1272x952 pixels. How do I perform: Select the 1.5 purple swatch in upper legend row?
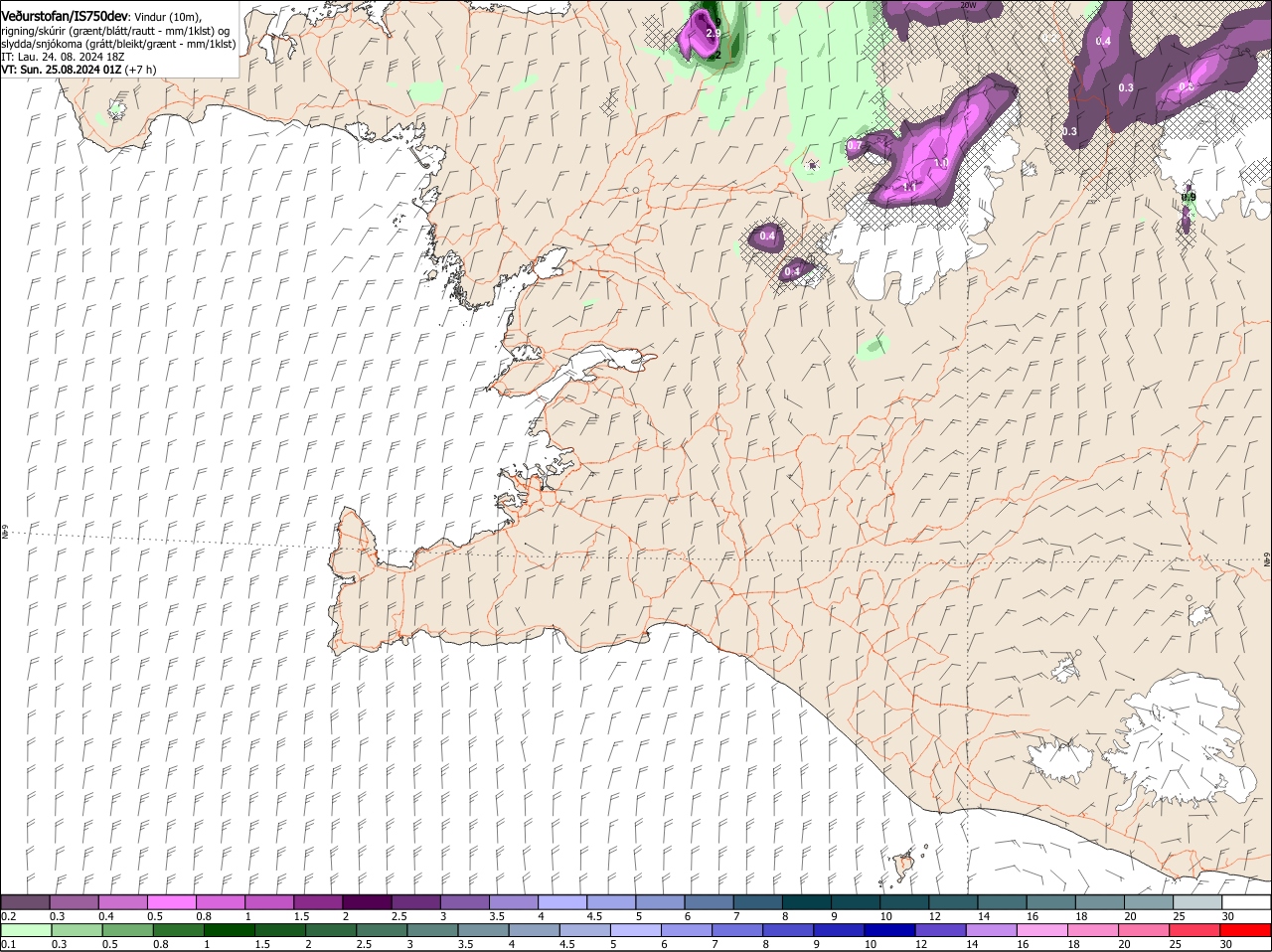[x=318, y=901]
